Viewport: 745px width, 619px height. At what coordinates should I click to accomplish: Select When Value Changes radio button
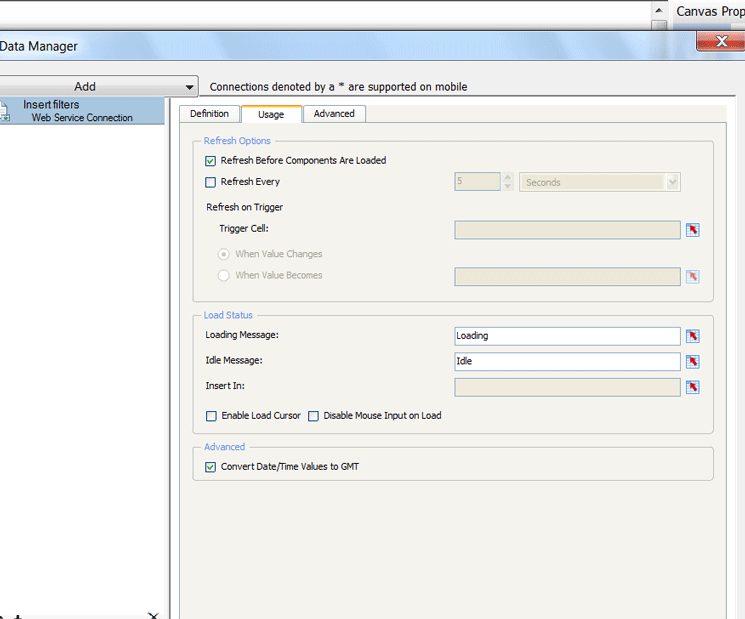(224, 255)
